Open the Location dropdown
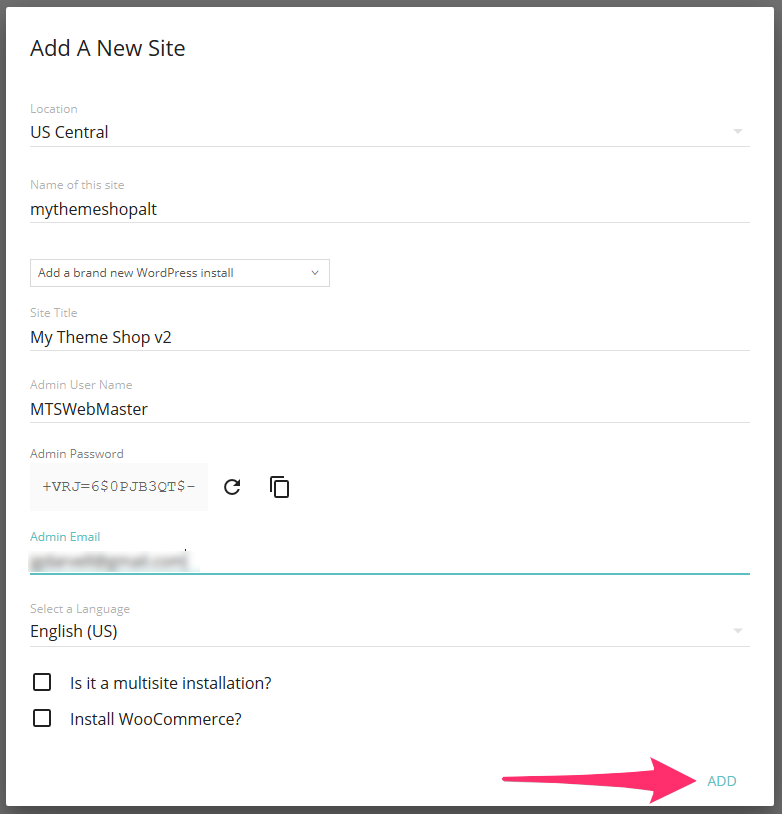The height and width of the screenshot is (814, 782). tap(738, 131)
